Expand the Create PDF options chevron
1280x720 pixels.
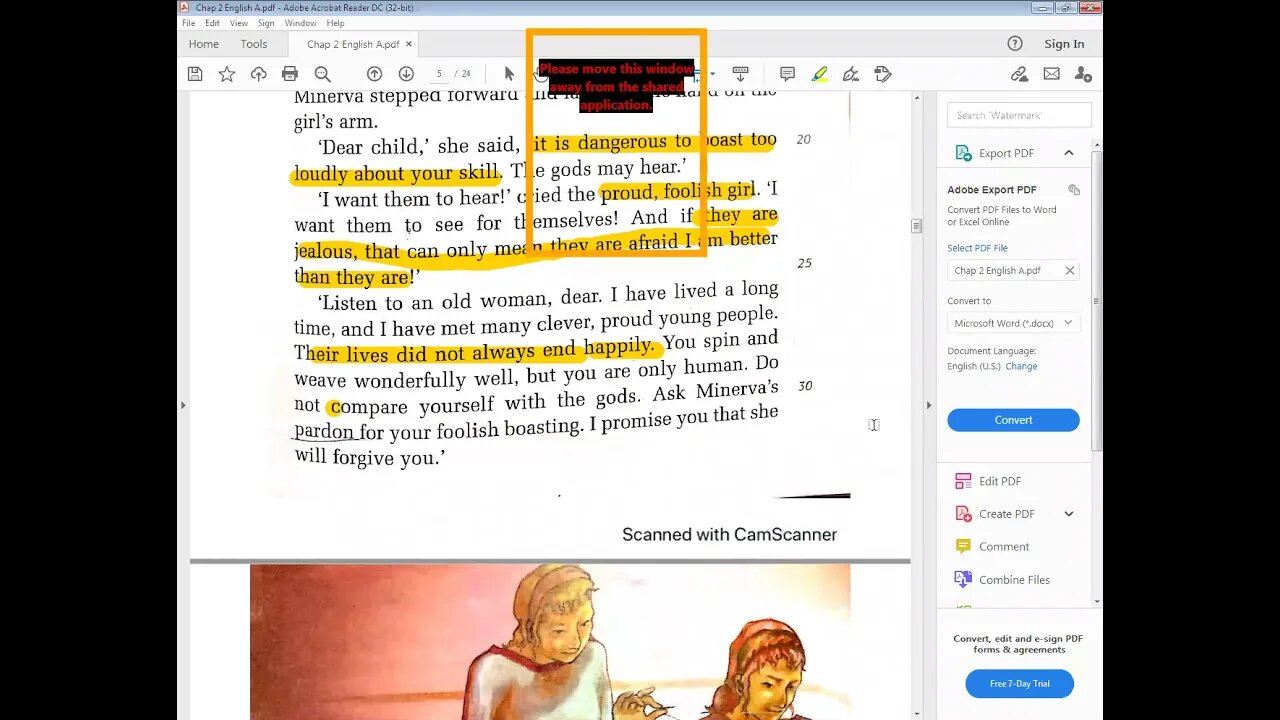tap(1069, 514)
